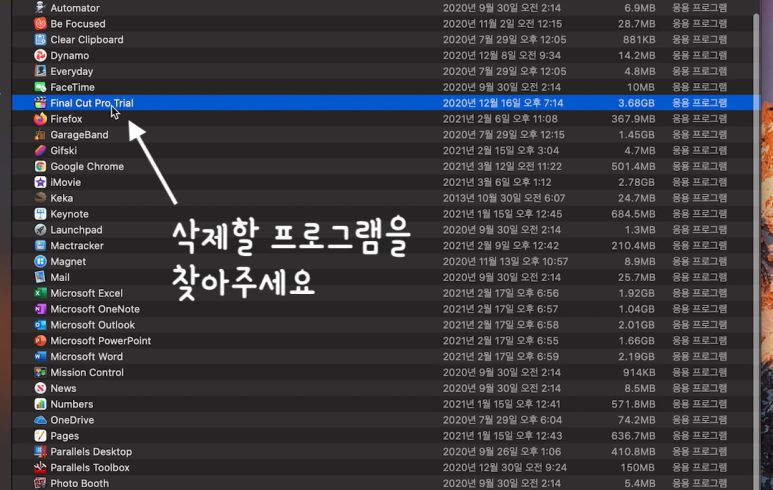Screen dimensions: 773x490
Task: Click the News app icon
Action: point(40,388)
